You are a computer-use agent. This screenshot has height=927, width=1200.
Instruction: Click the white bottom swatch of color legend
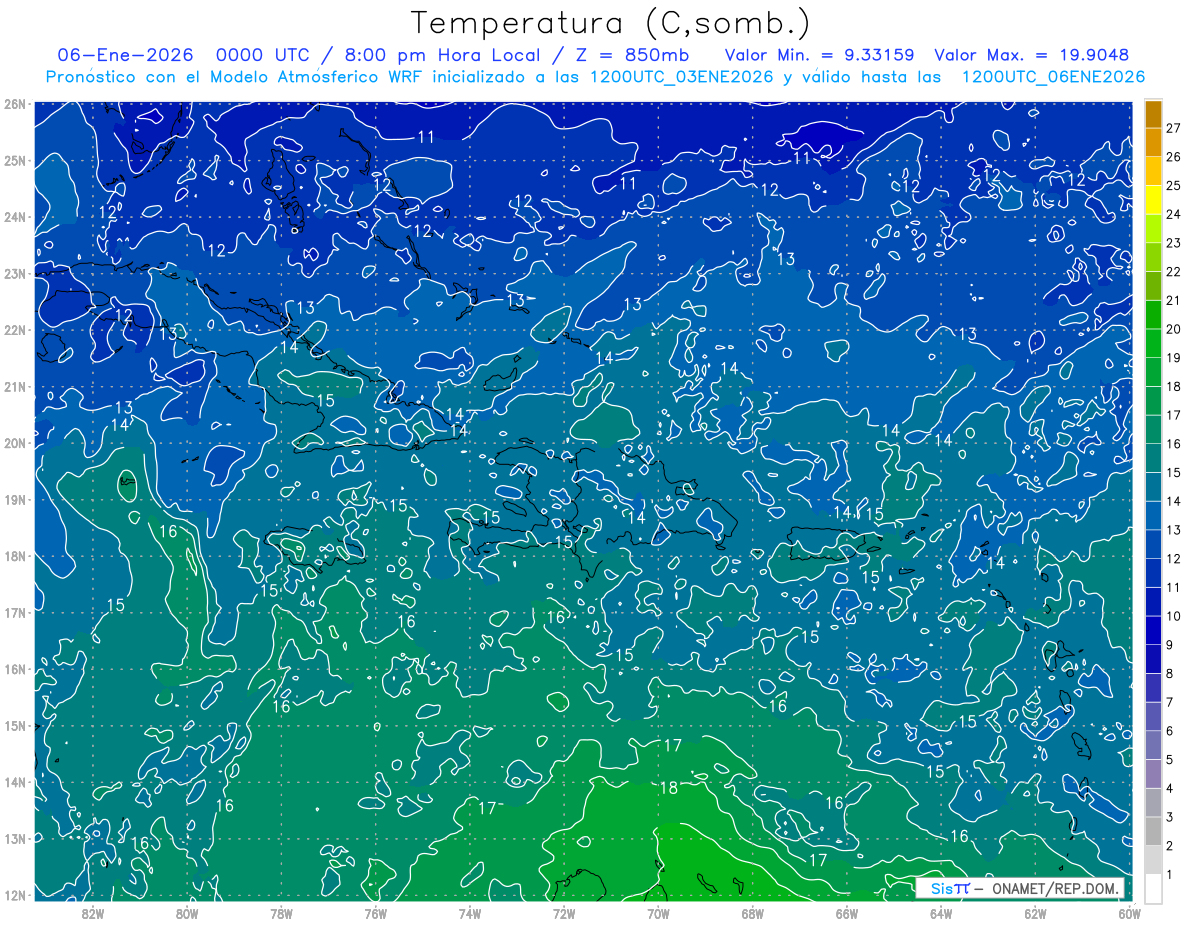click(1153, 887)
